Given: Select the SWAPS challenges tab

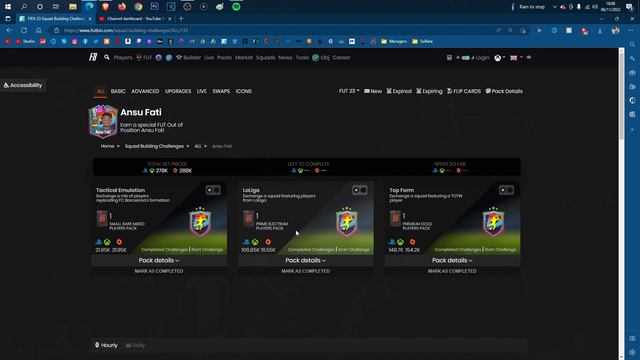Looking at the screenshot, I should point(221,91).
